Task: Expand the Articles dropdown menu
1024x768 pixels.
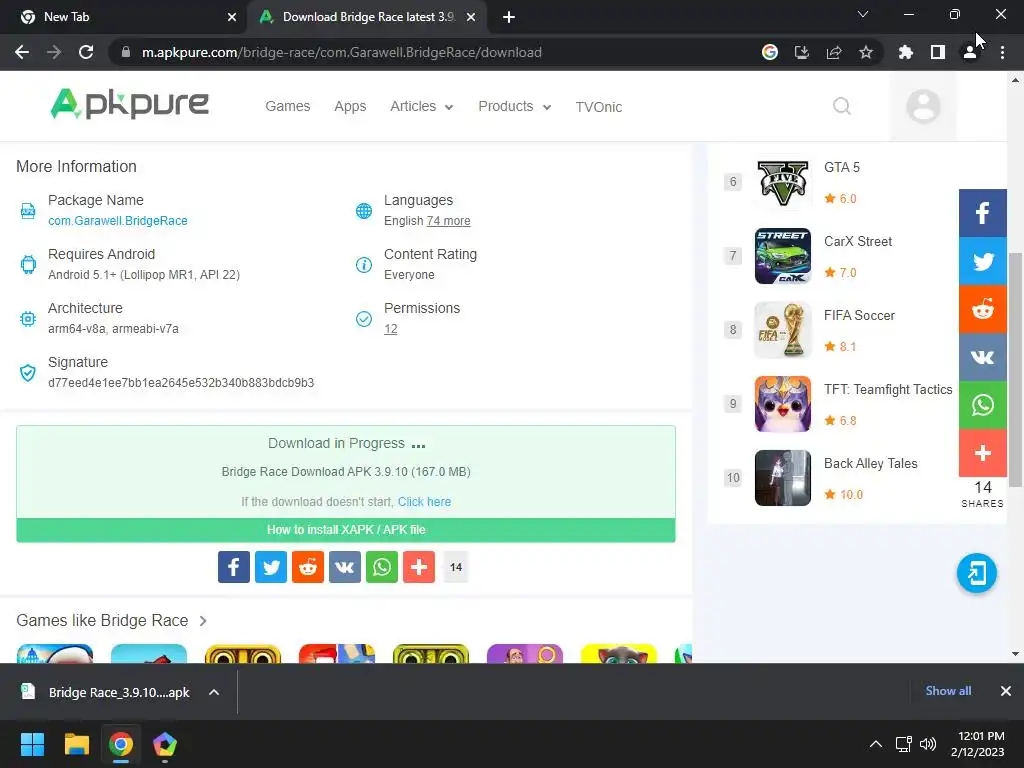Action: click(422, 106)
